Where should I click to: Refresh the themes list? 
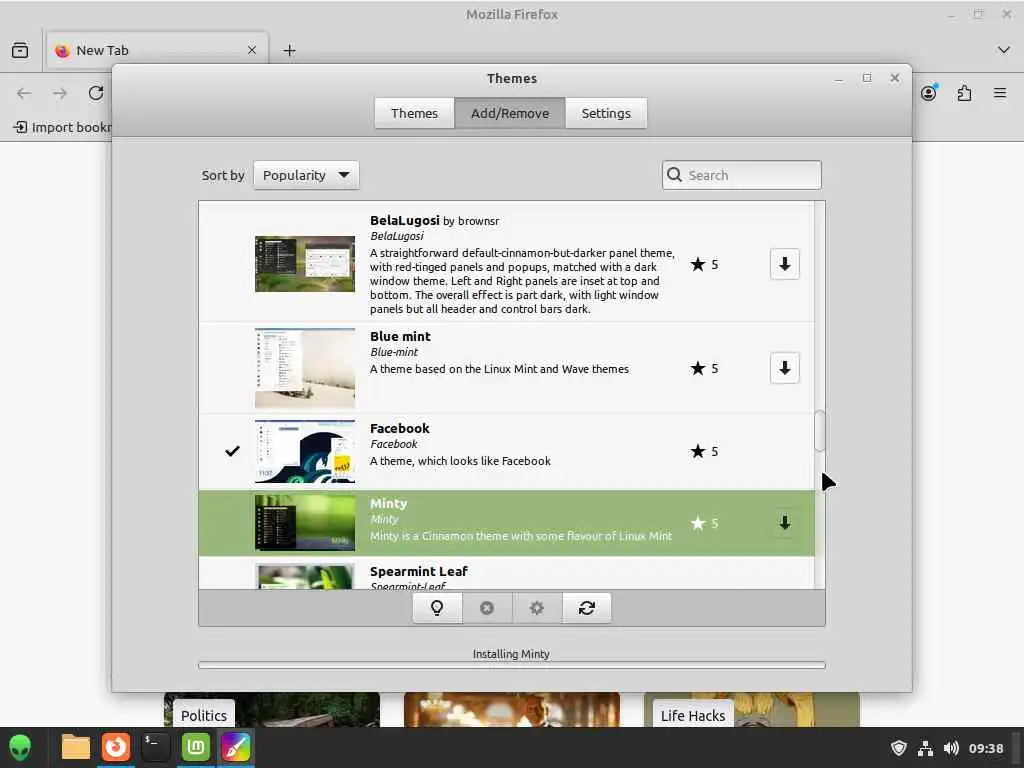(586, 608)
